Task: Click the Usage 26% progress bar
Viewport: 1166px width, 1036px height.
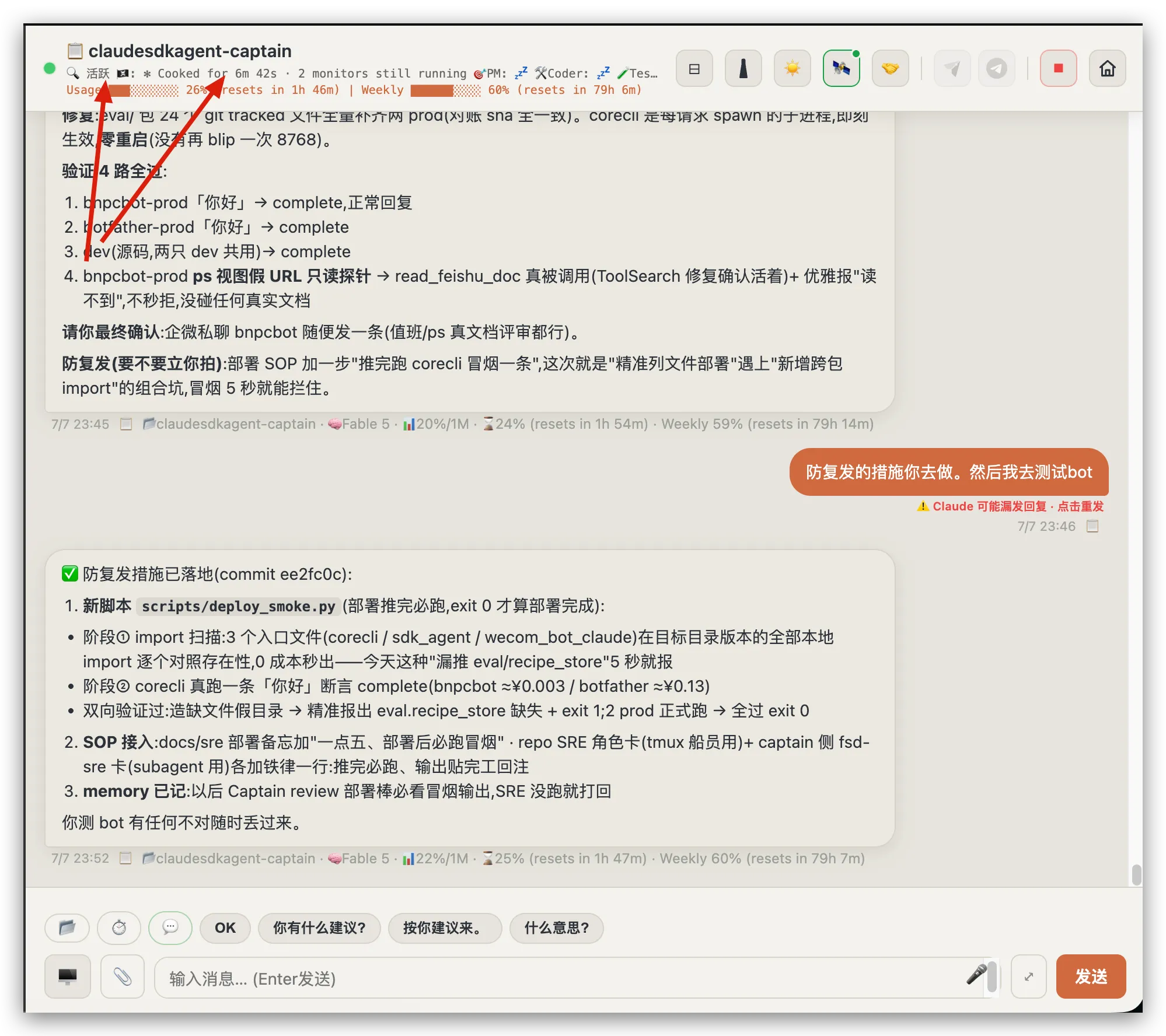Action: (144, 90)
